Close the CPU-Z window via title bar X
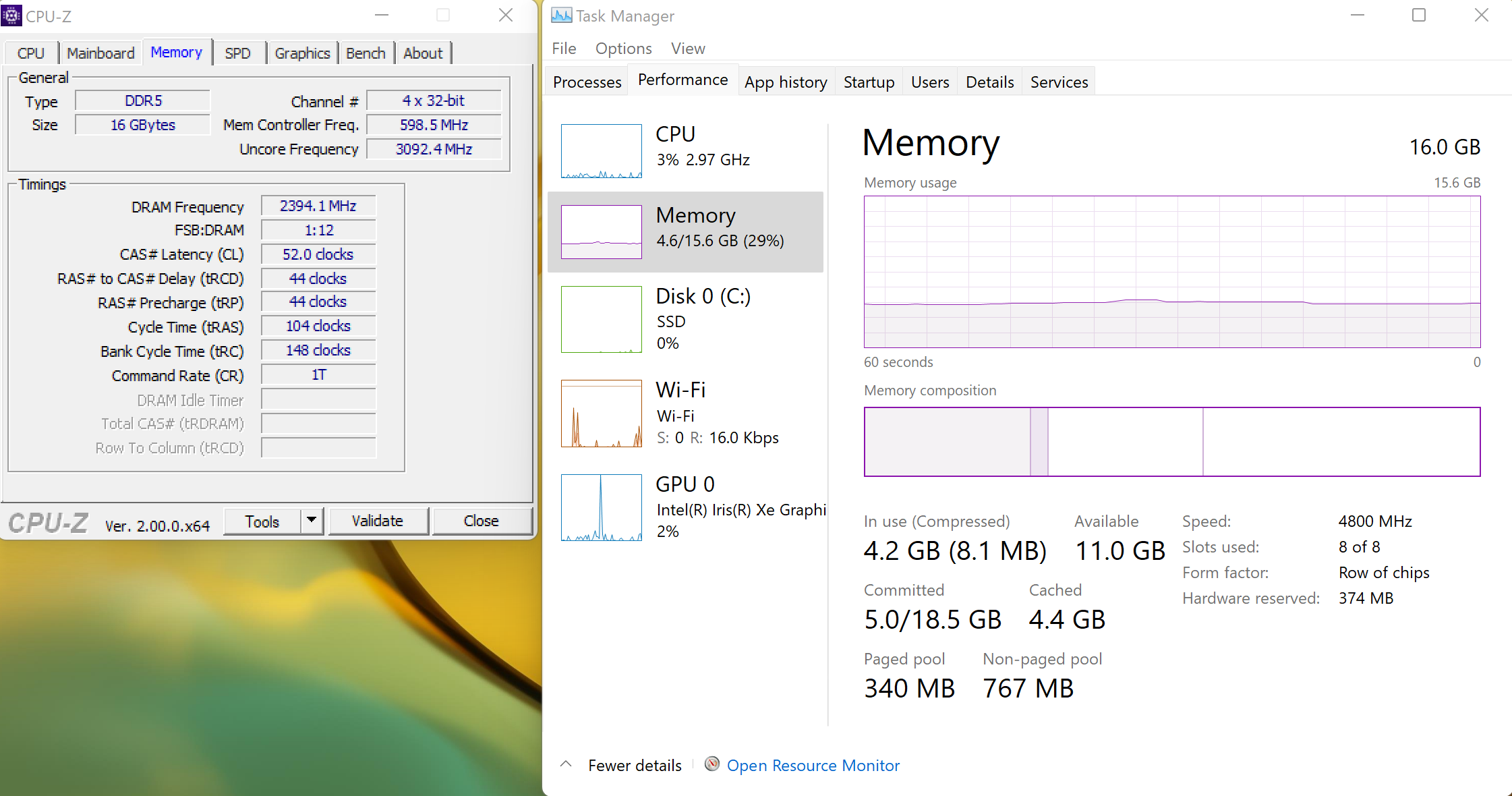 click(x=506, y=15)
